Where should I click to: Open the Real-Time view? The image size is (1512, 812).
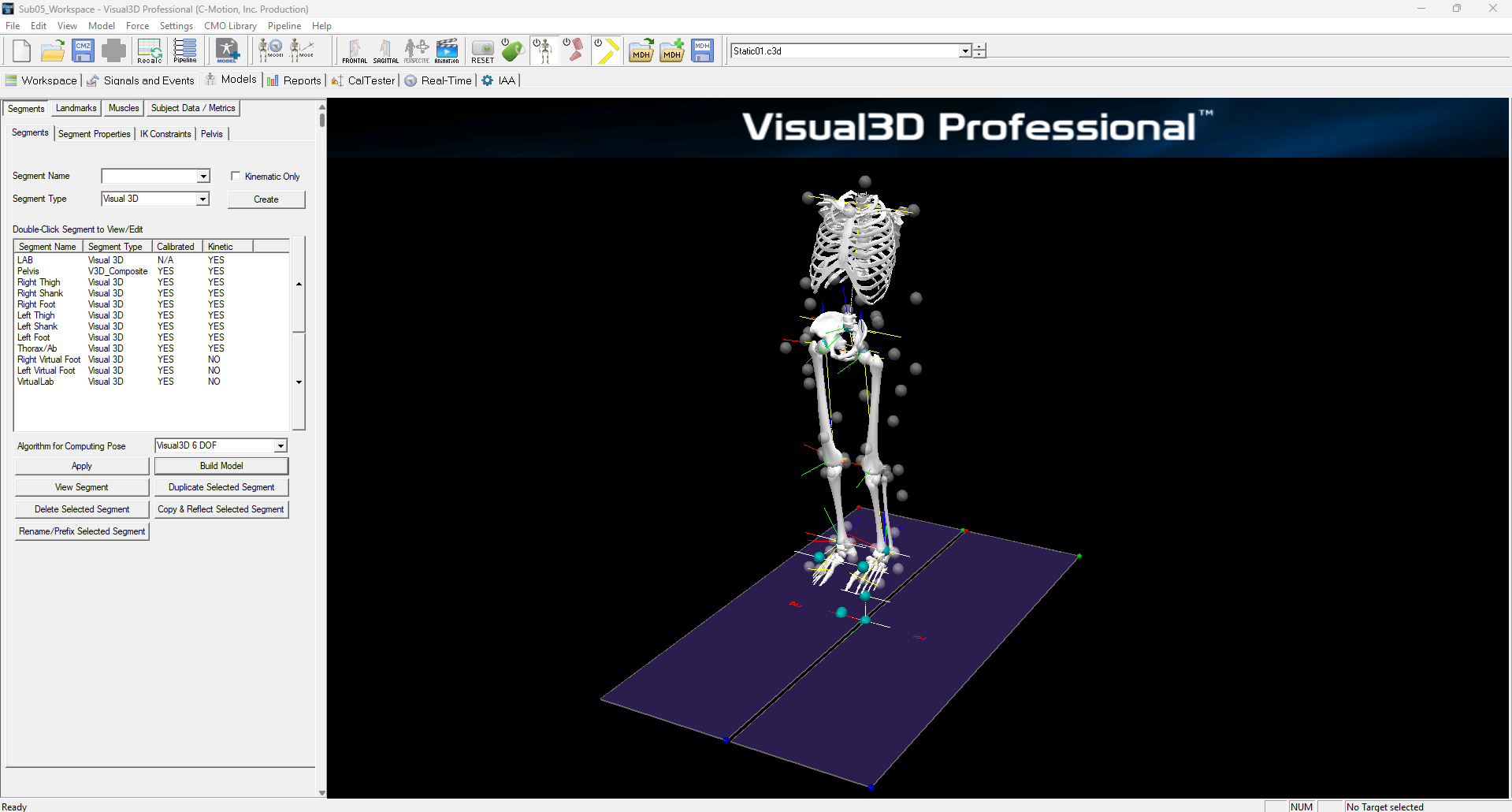pos(438,80)
